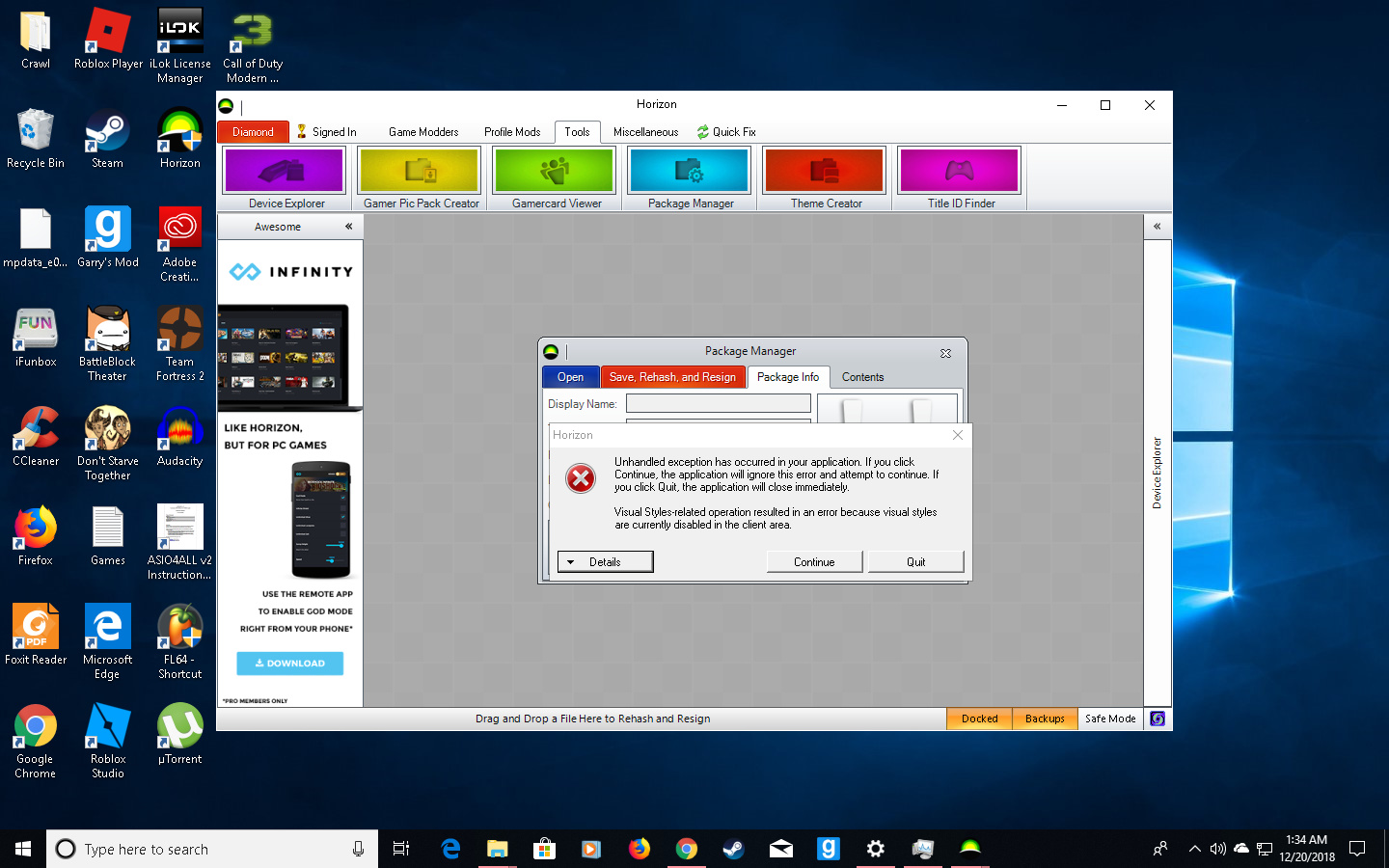Open the CCleaner desktop shortcut
This screenshot has width=1389, height=868.
pos(36,436)
